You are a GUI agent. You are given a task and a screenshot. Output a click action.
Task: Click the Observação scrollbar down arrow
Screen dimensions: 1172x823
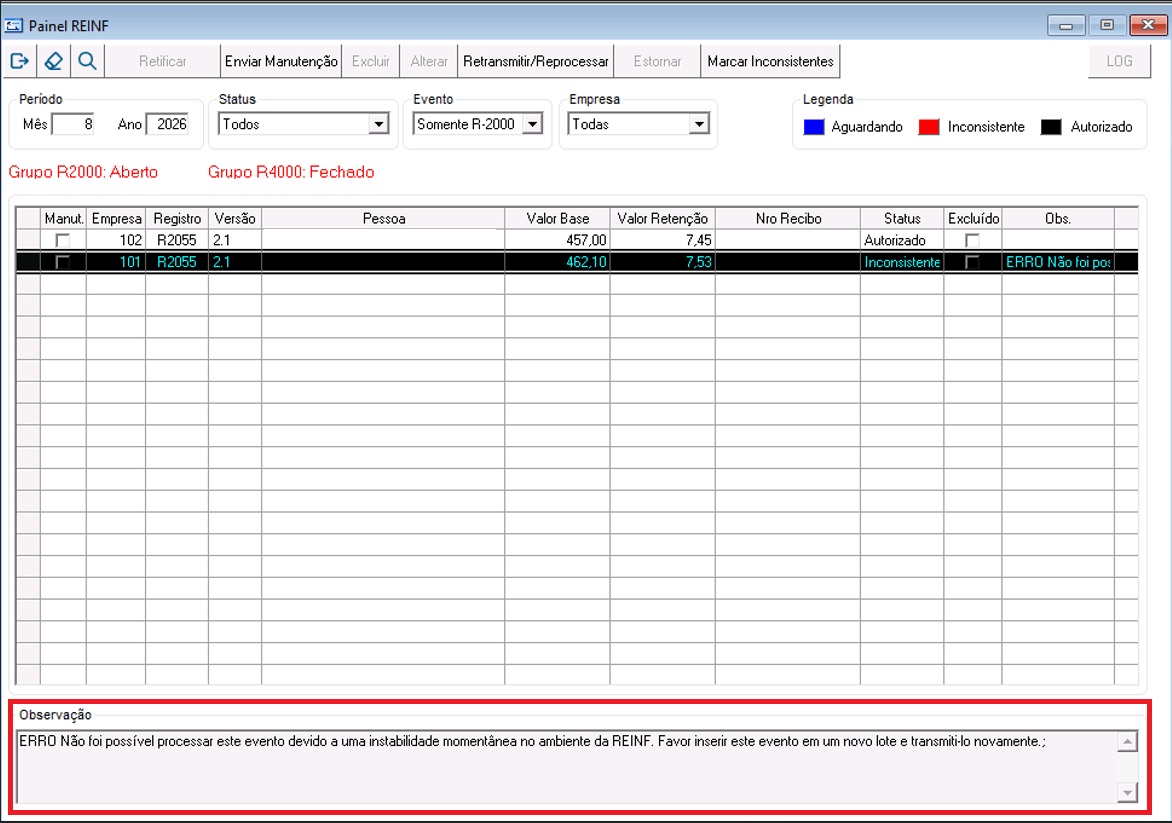pyautogui.click(x=1127, y=792)
